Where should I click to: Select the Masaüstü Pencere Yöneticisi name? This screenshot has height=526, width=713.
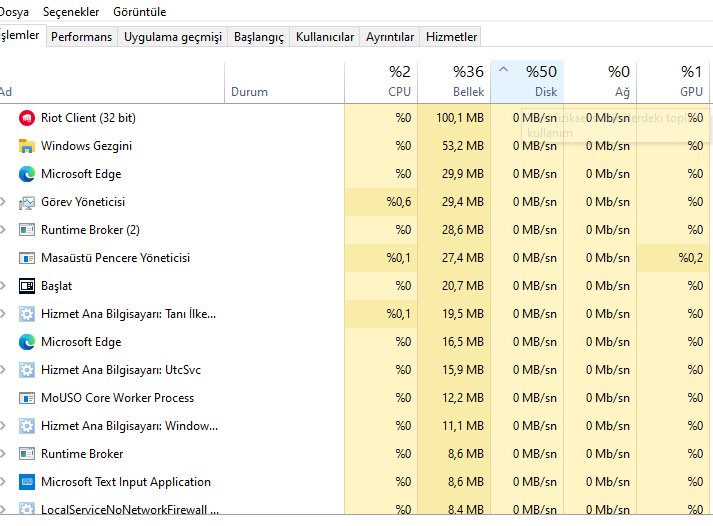[x=115, y=258]
